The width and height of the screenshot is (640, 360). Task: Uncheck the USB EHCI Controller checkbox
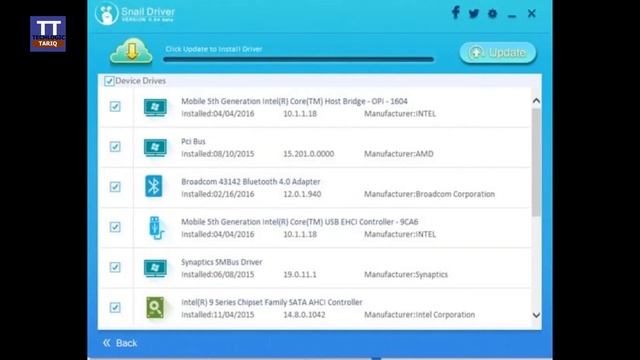point(115,227)
